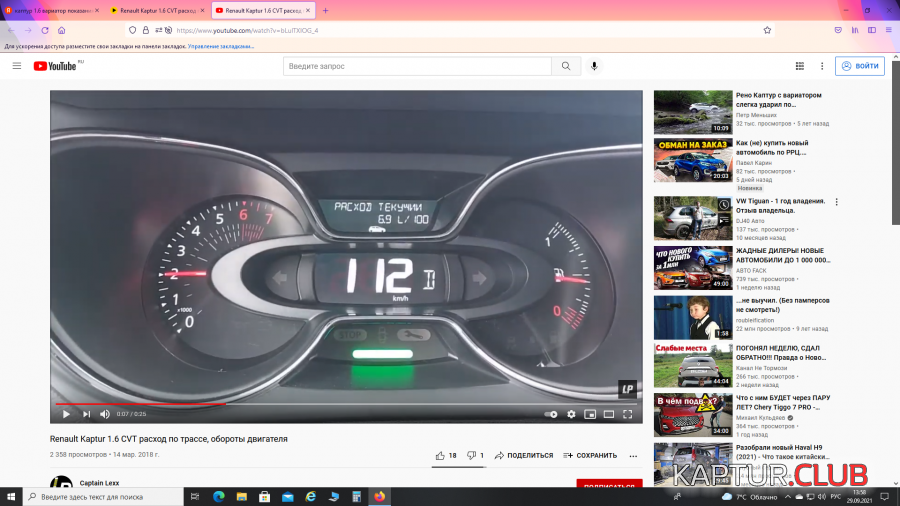Image resolution: width=900 pixels, height=506 pixels.
Task: Click the page vertical scrollbar
Action: point(895,143)
